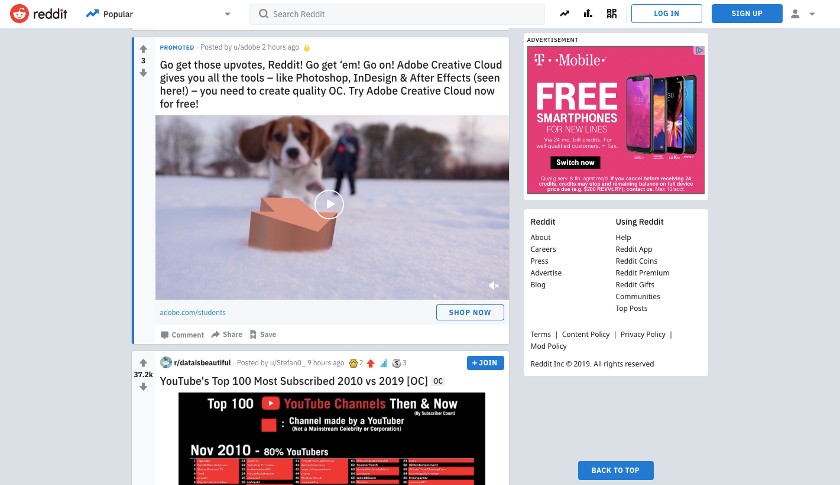840x485 pixels.
Task: Open the YouTube Channels Then & Now image
Action: pos(332,438)
